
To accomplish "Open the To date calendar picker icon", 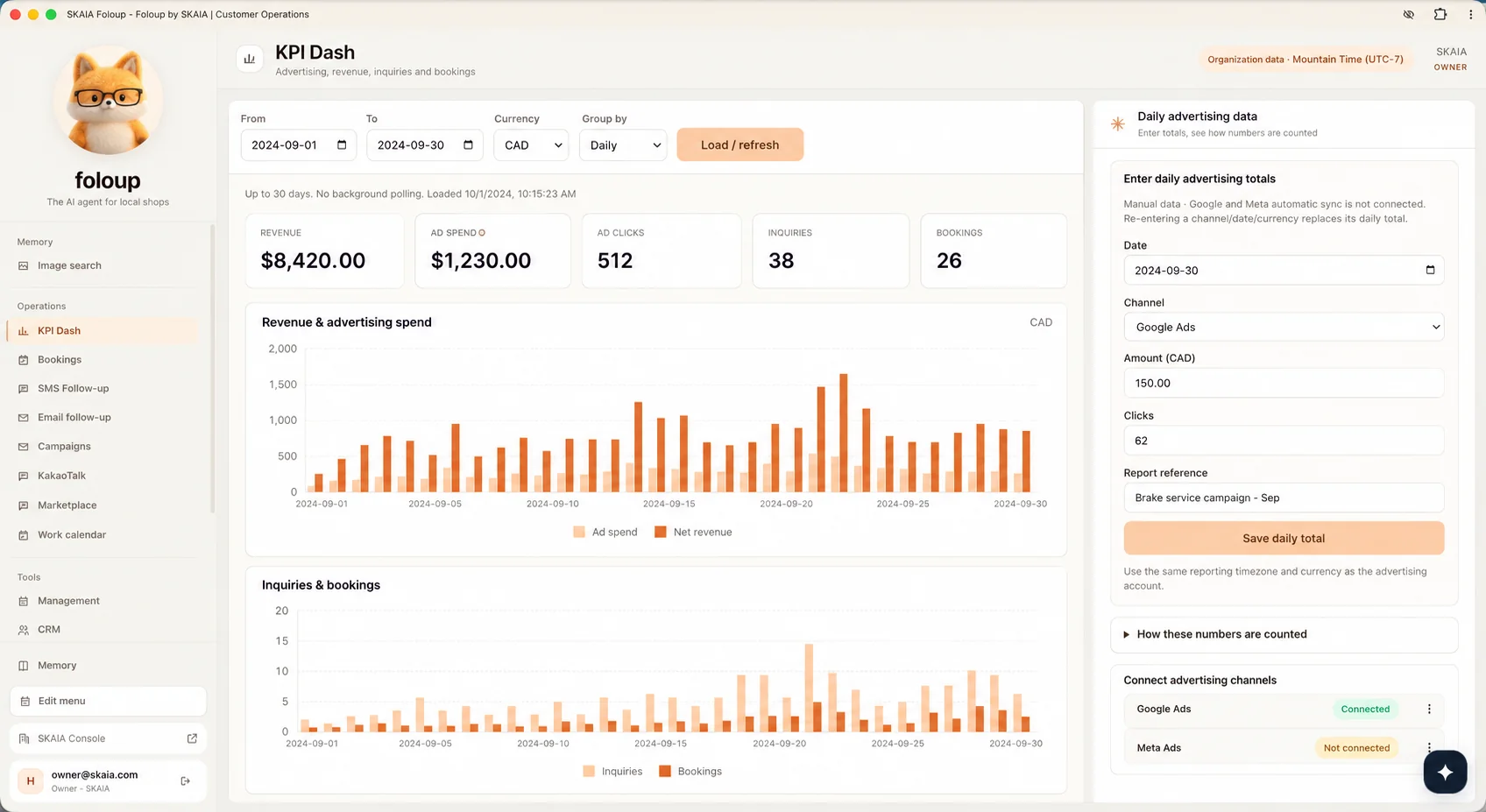I will point(468,145).
